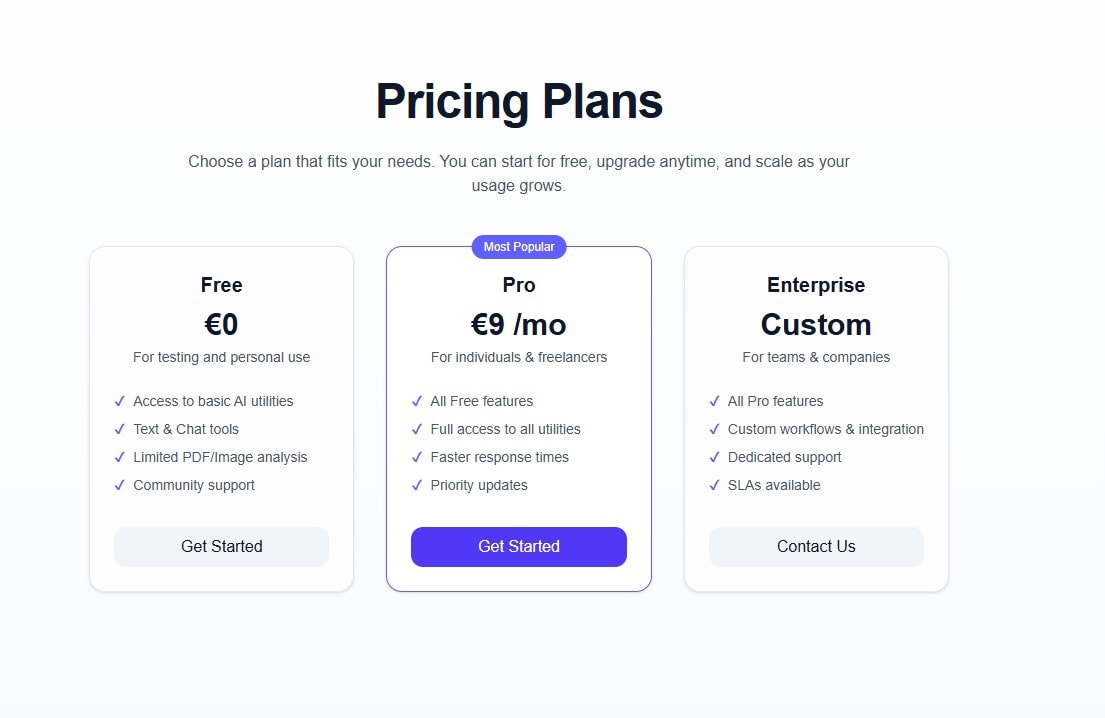Click Get Started on the Pro plan
The image size is (1105, 718).
[518, 546]
